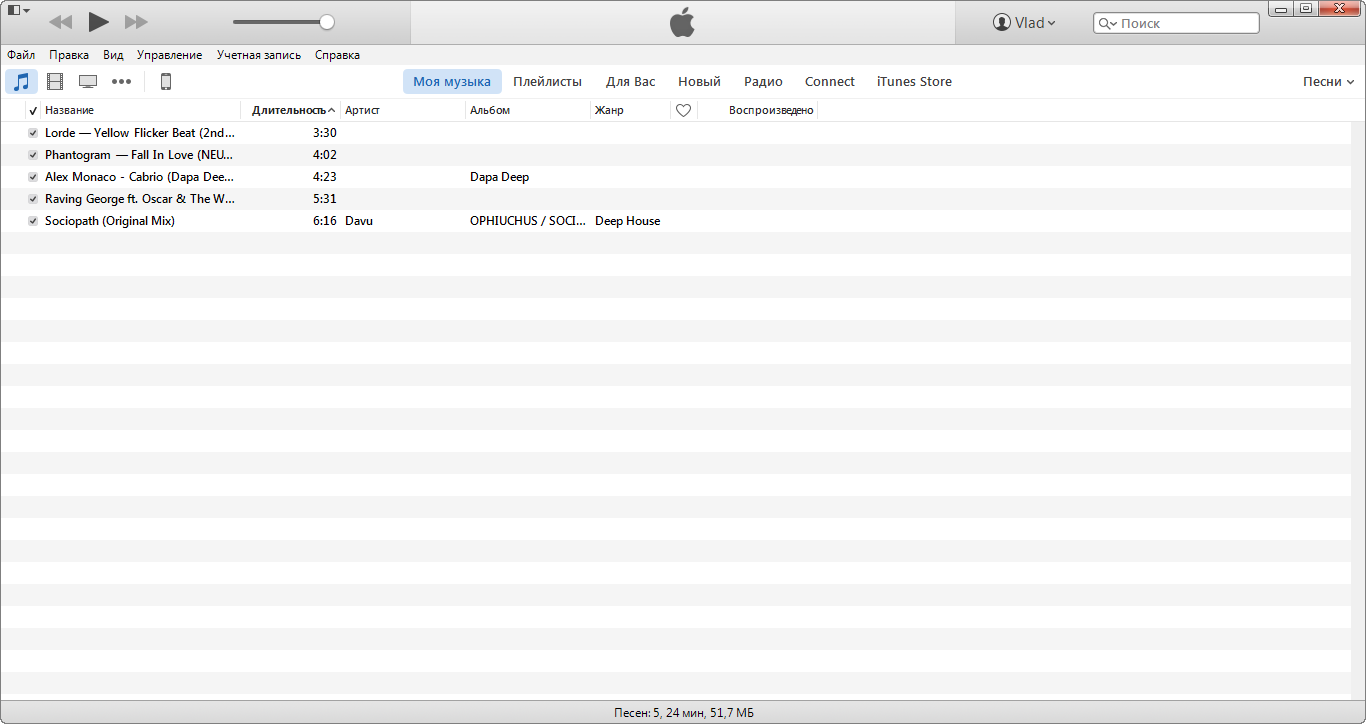
Task: Select the Sociopath (Original Mix) title
Action: (x=110, y=221)
